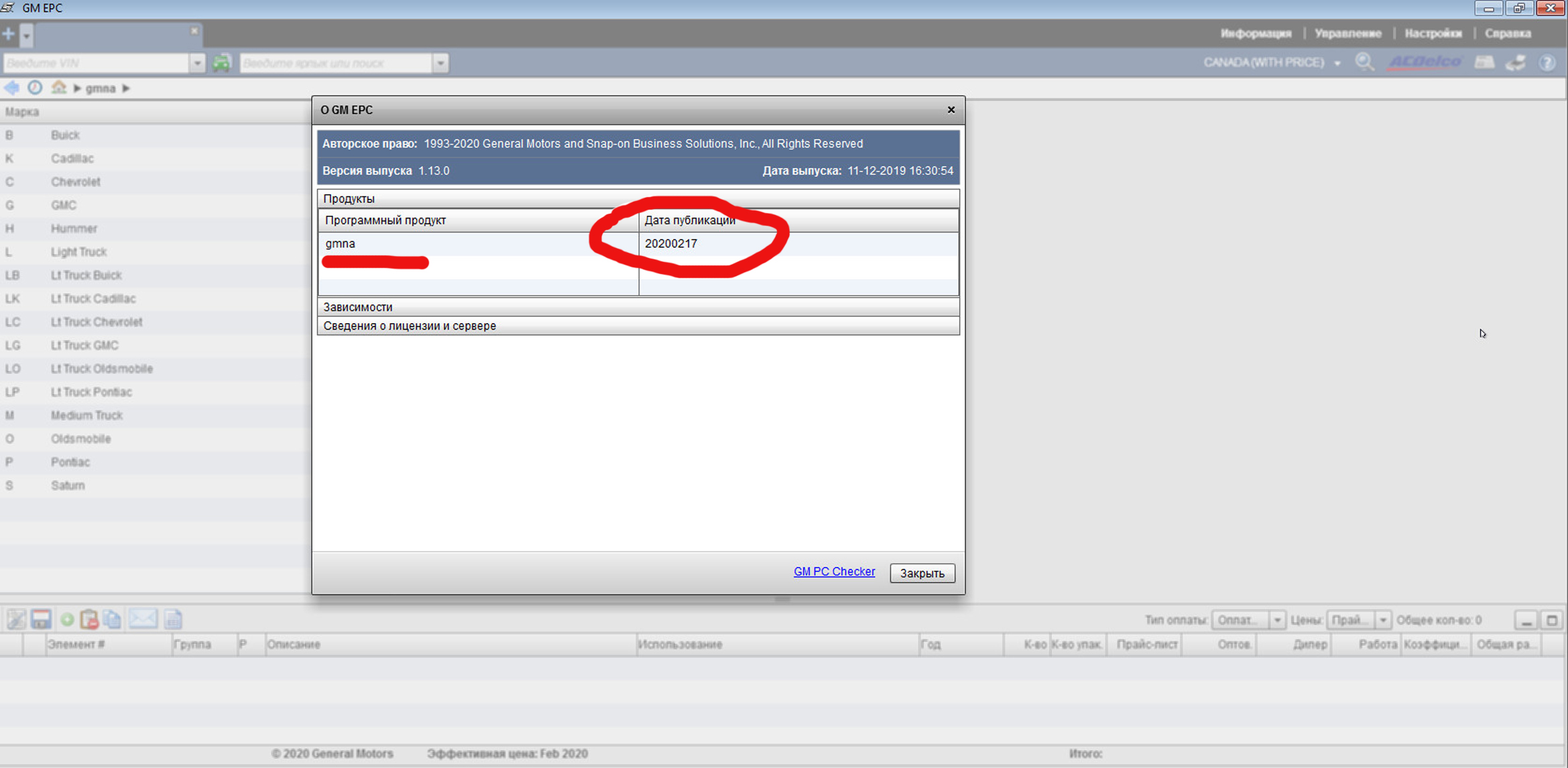This screenshot has height=768, width=1568.
Task: Open the history clock icon
Action: click(x=35, y=88)
